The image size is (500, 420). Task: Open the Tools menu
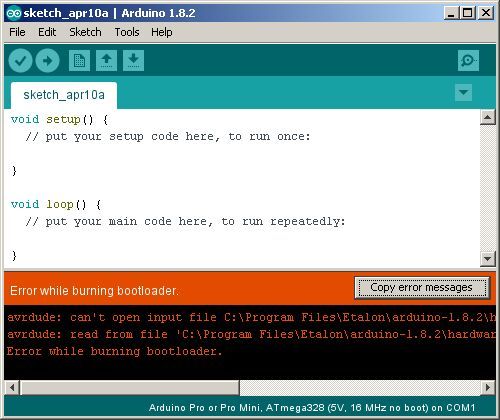127,32
